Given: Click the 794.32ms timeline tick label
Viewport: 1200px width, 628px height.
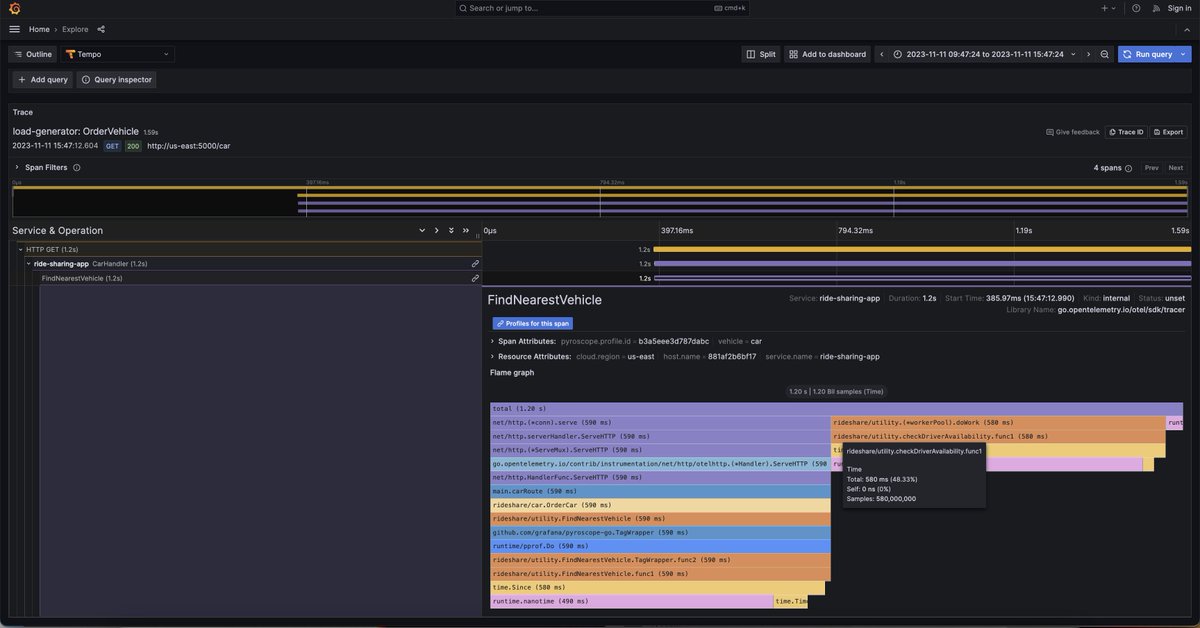Looking at the screenshot, I should (855, 230).
